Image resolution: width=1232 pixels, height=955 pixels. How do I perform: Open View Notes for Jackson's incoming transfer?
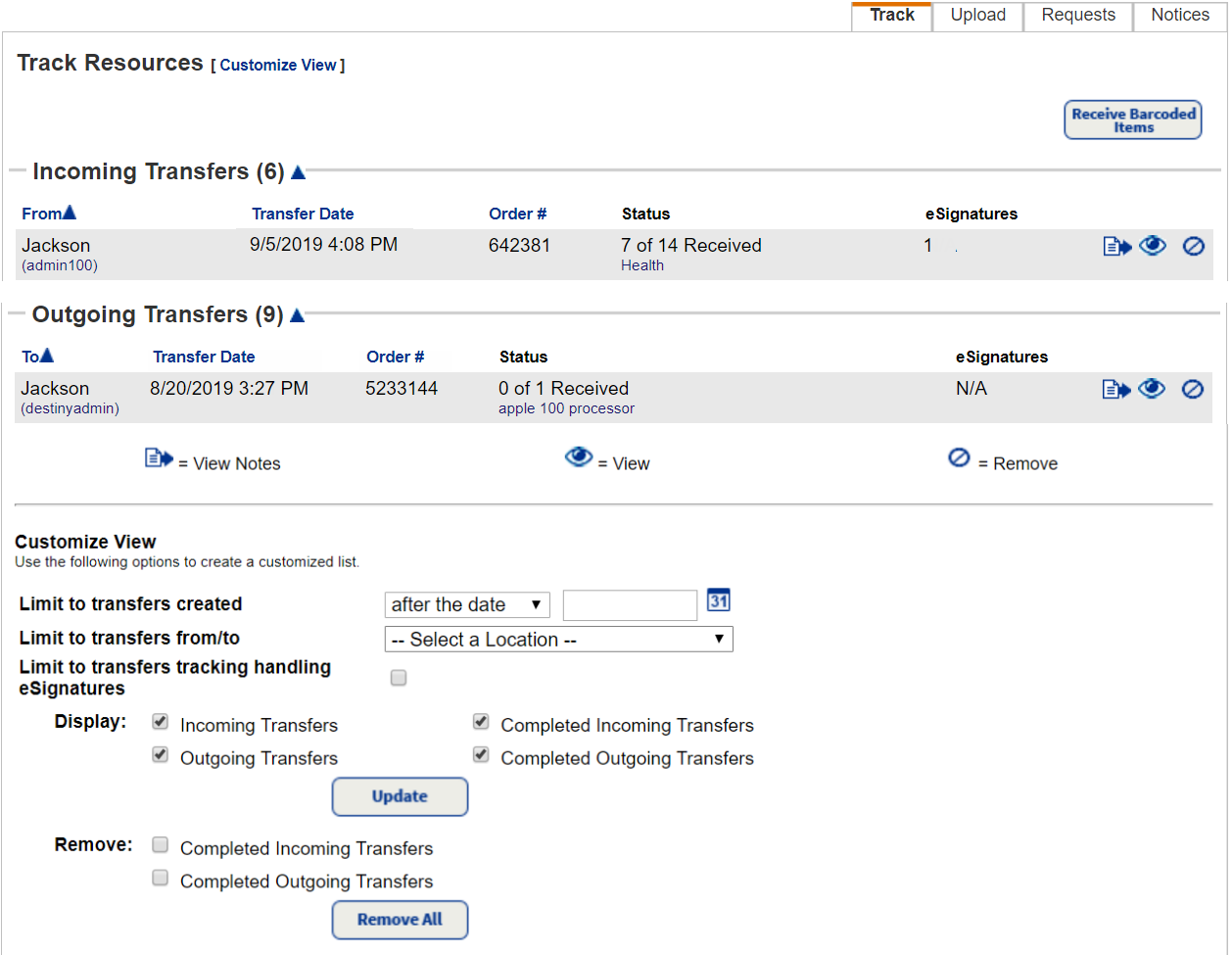(x=1115, y=246)
